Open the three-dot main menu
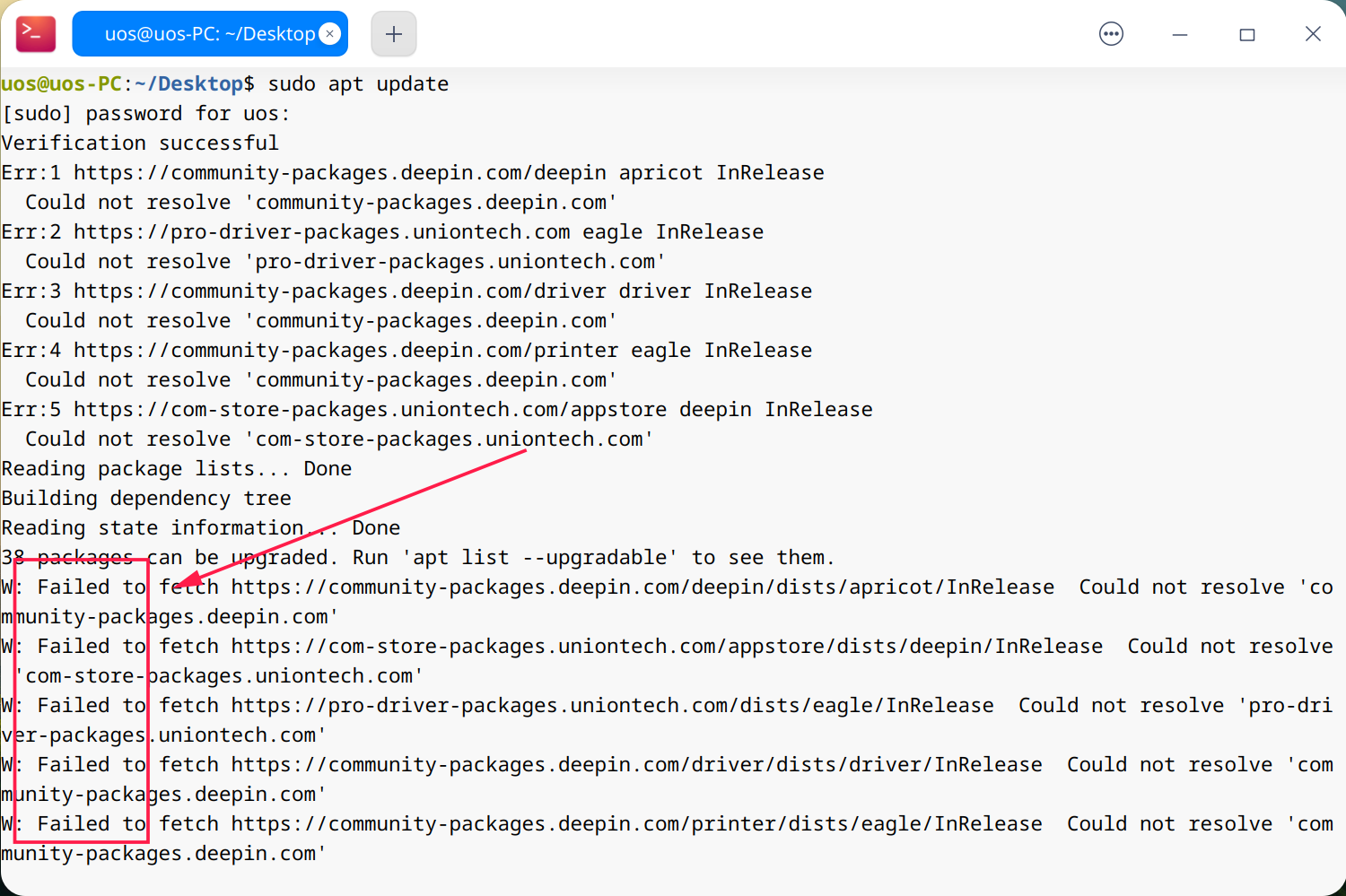The height and width of the screenshot is (896, 1346). pyautogui.click(x=1111, y=34)
